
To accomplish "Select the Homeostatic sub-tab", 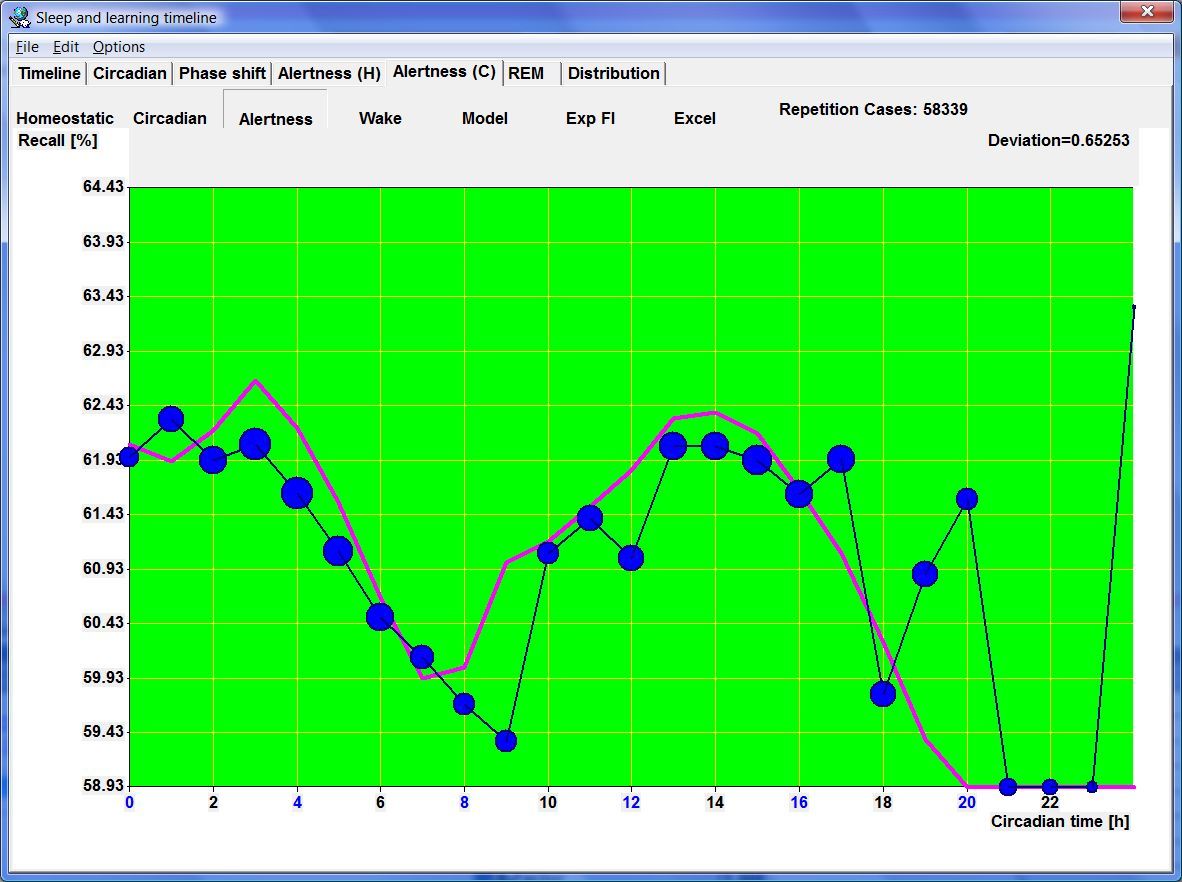I will click(65, 118).
